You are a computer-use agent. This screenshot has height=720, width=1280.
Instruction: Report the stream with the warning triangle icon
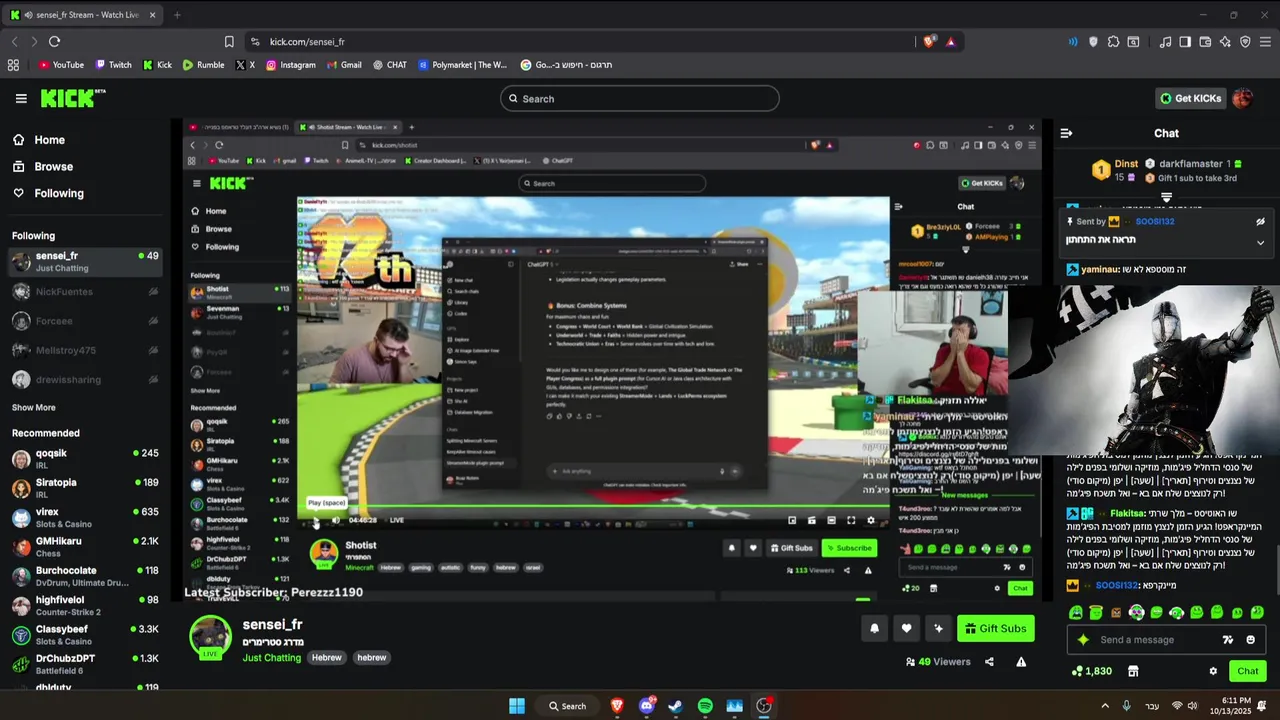1021,661
